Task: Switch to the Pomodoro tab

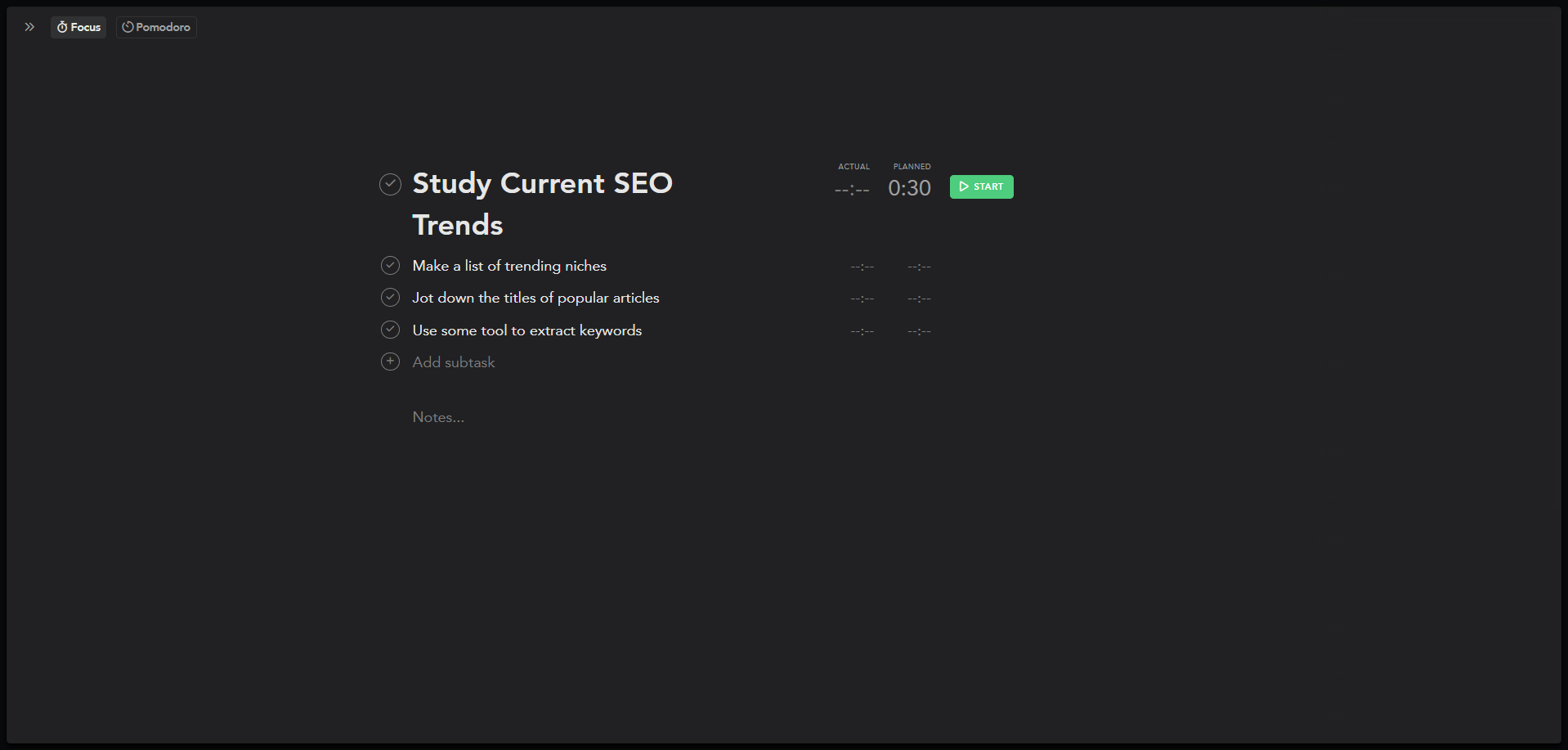Action: tap(156, 27)
